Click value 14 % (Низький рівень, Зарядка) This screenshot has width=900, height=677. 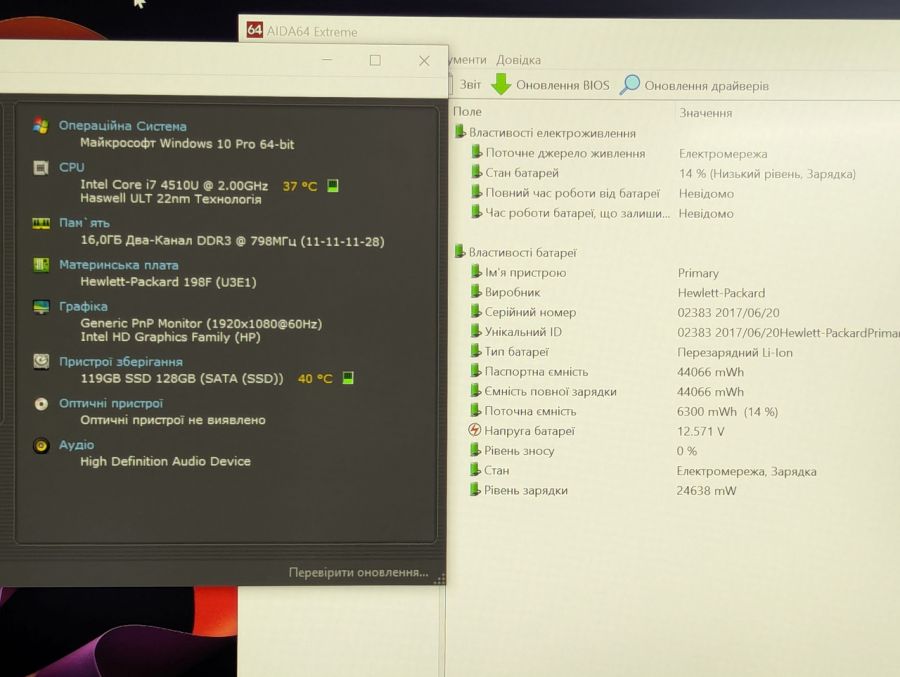pyautogui.click(x=767, y=174)
